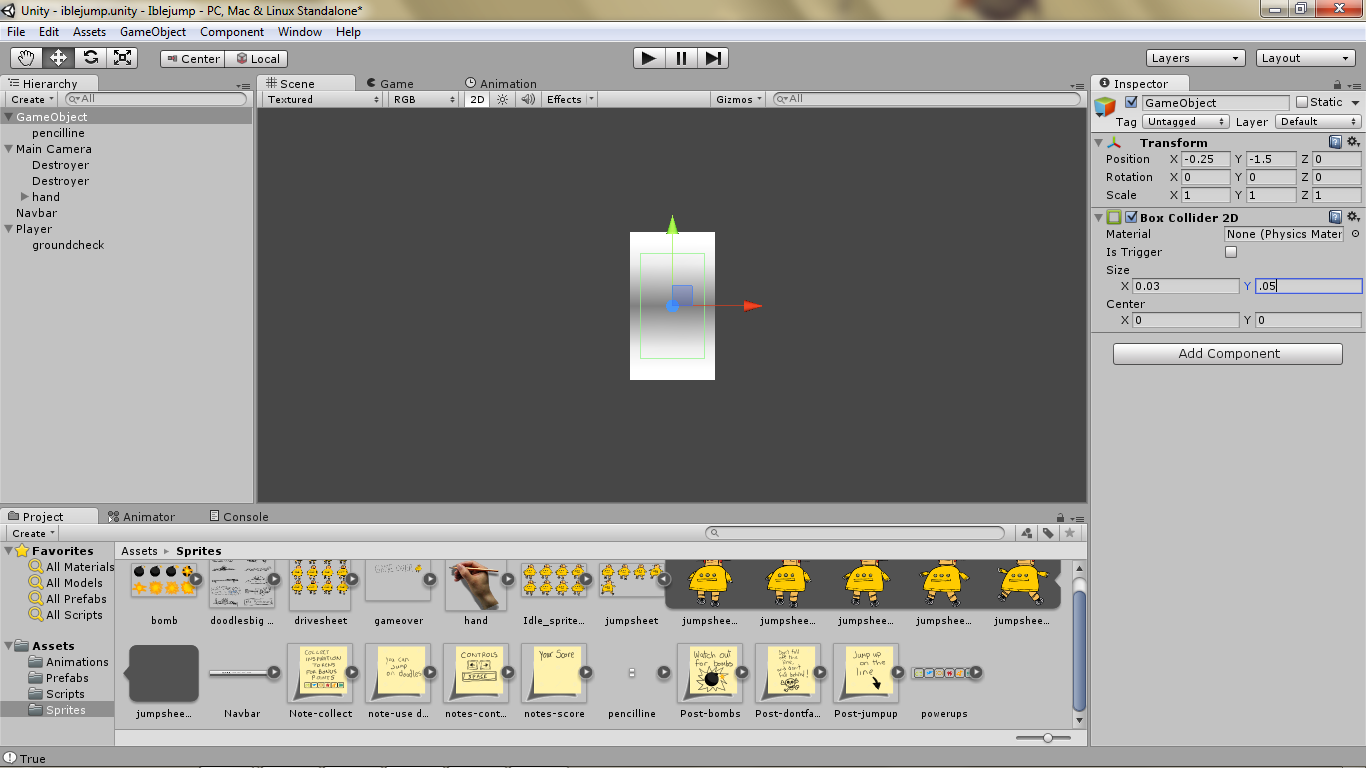Enable the Is Trigger checkbox
Screen dimensions: 1366x768
click(x=1229, y=252)
